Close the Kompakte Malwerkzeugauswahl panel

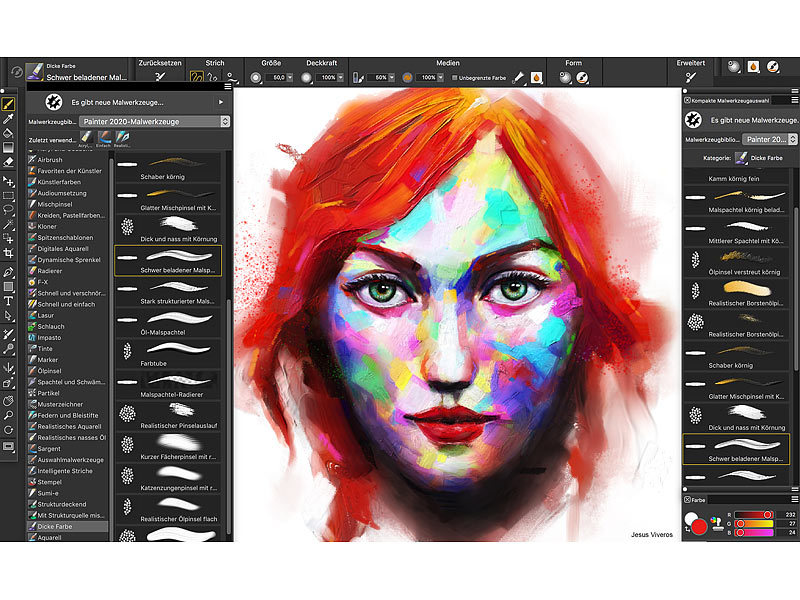(x=687, y=101)
